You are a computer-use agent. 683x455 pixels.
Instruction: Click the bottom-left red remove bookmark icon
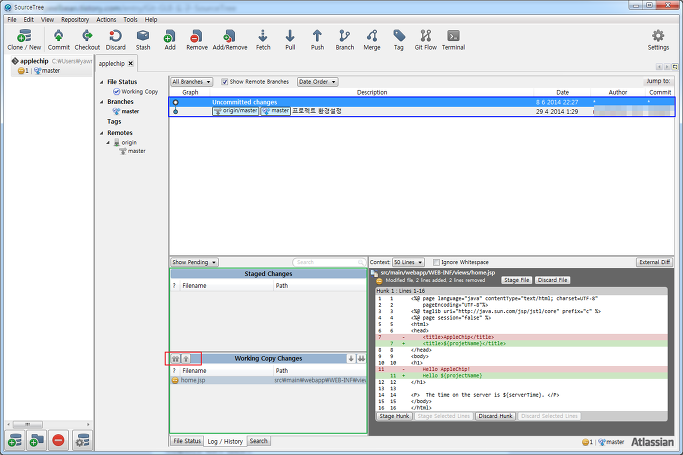pyautogui.click(x=58, y=440)
